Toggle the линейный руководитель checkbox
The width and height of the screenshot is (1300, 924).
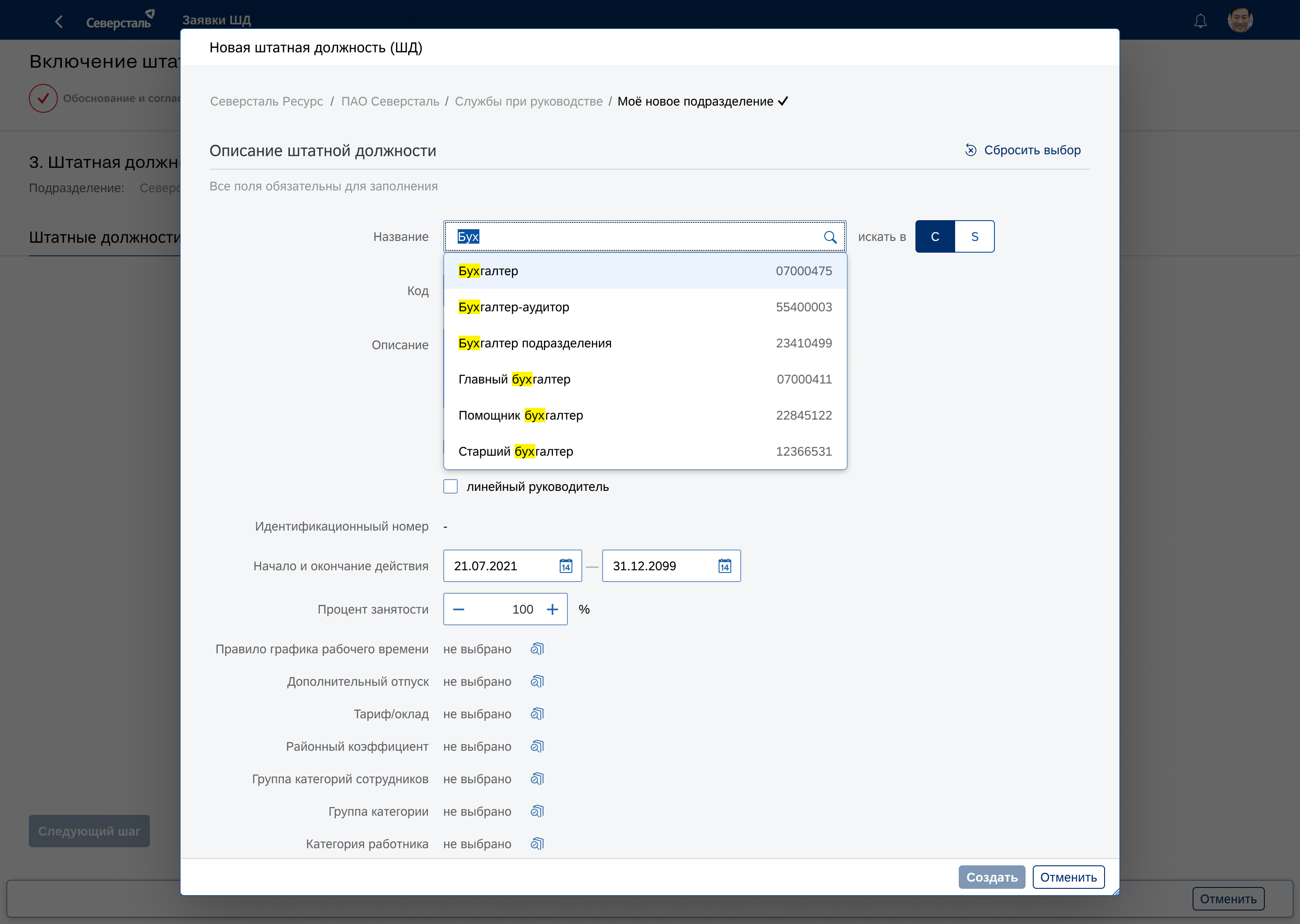point(451,487)
